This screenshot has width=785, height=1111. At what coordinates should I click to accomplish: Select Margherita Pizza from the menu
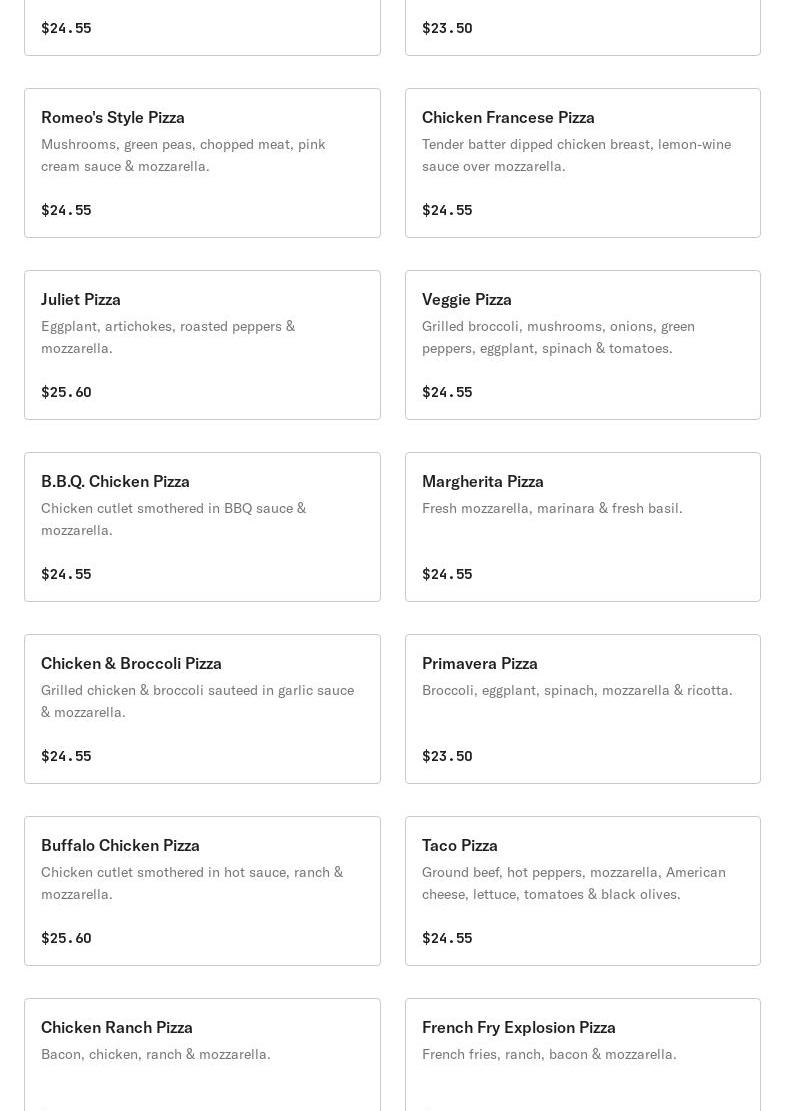pos(582,527)
